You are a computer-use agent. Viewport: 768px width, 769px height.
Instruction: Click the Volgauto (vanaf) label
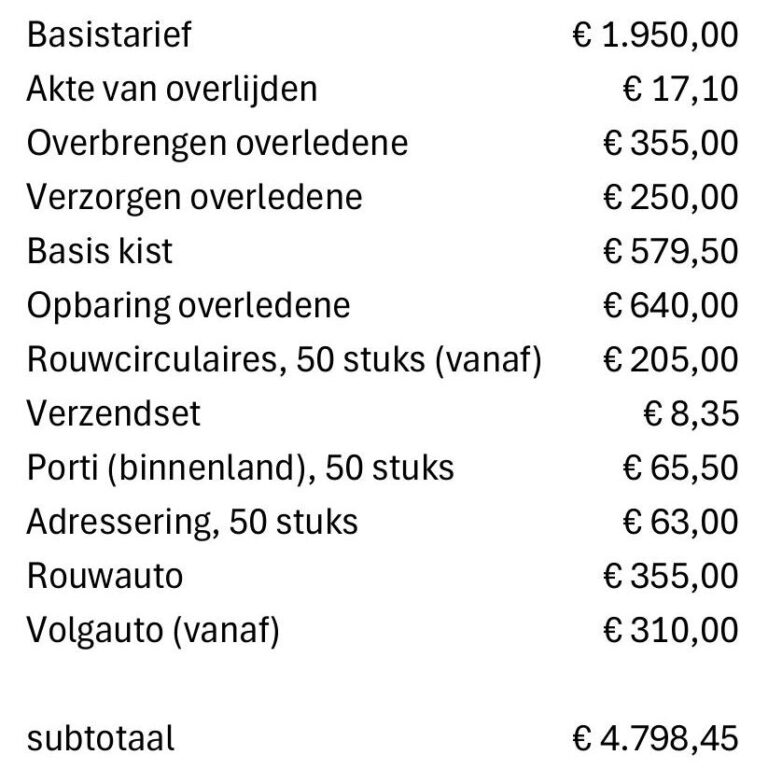point(153,630)
